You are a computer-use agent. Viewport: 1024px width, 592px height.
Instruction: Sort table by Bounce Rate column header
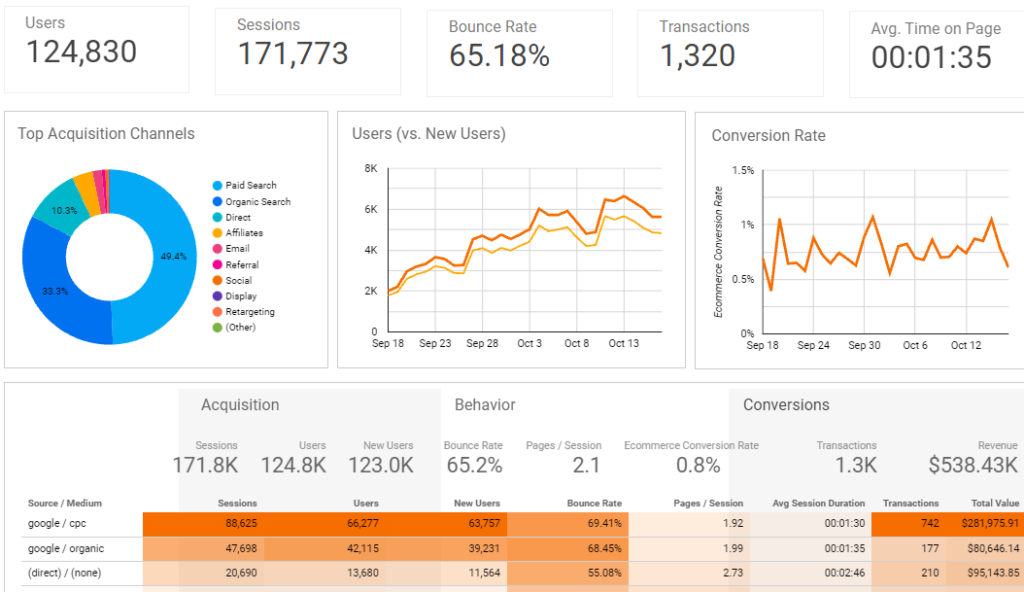(x=594, y=503)
